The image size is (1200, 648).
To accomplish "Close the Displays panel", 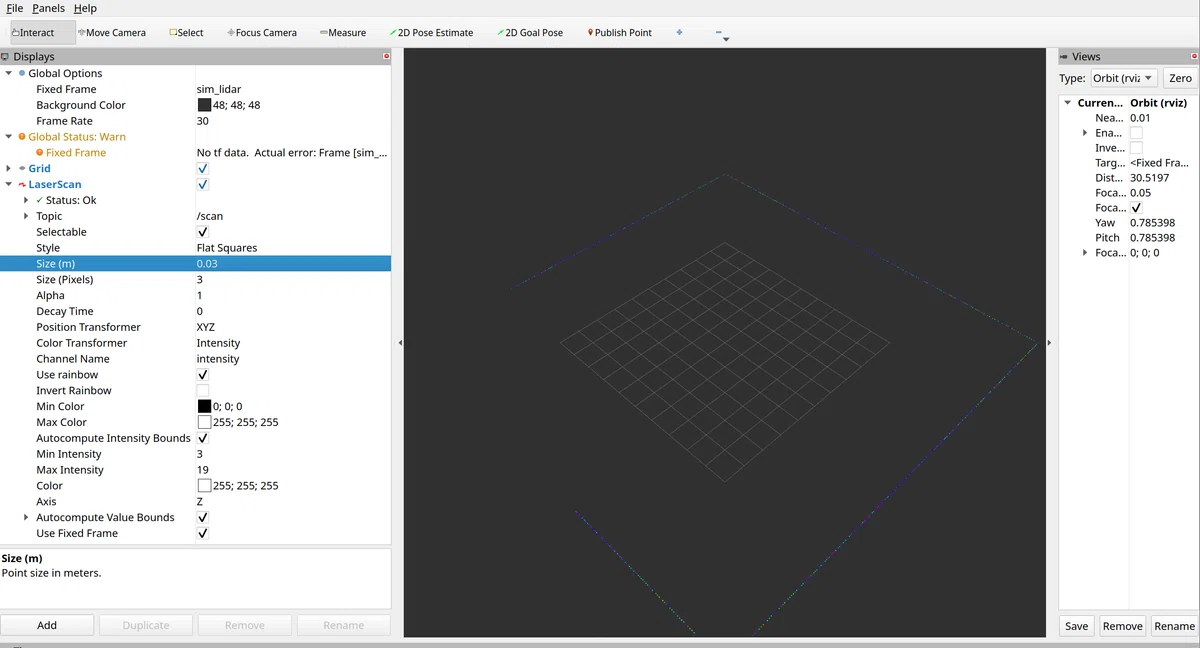I will point(387,57).
